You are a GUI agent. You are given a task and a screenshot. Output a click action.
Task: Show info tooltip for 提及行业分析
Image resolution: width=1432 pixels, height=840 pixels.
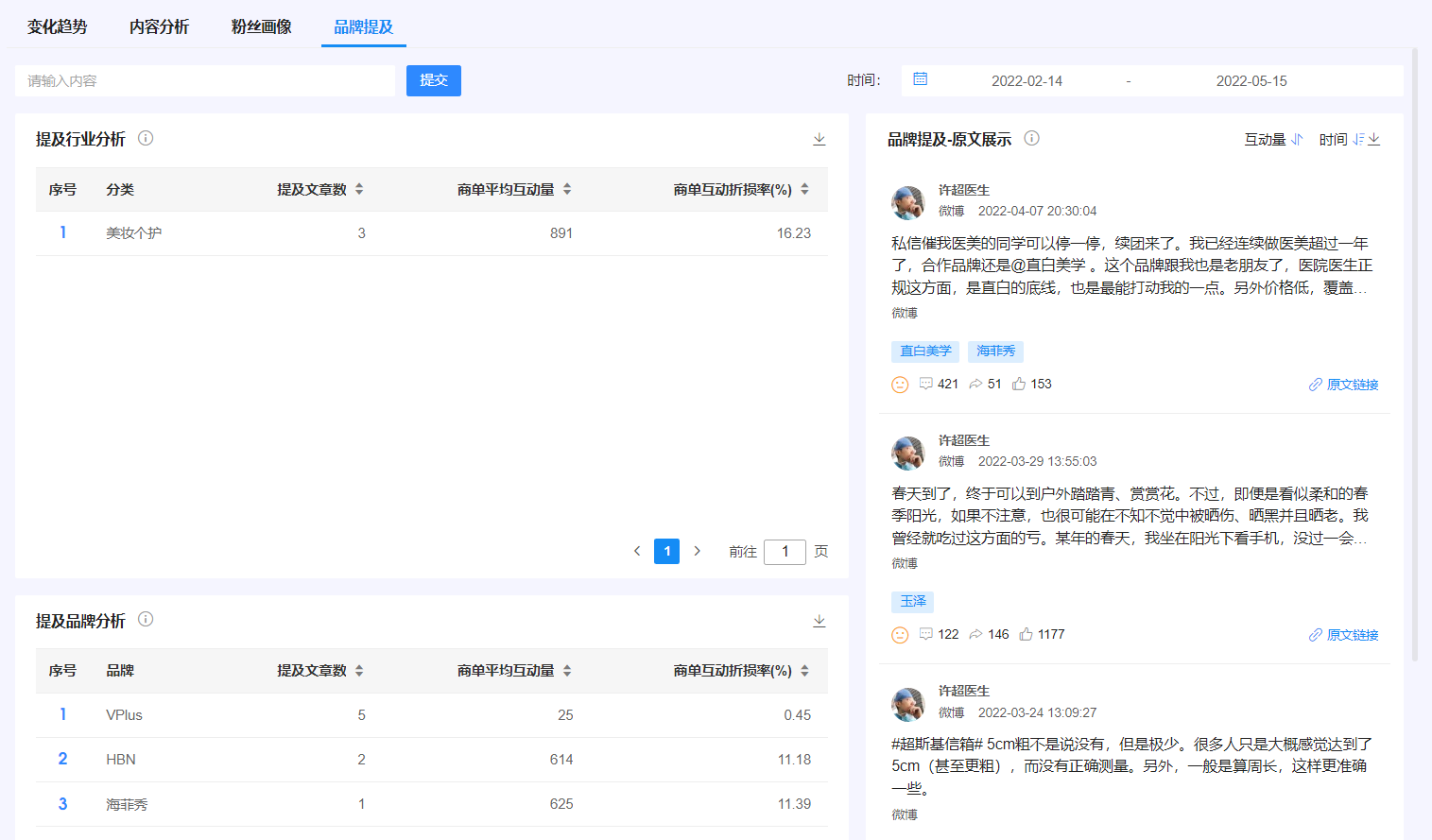pyautogui.click(x=146, y=138)
